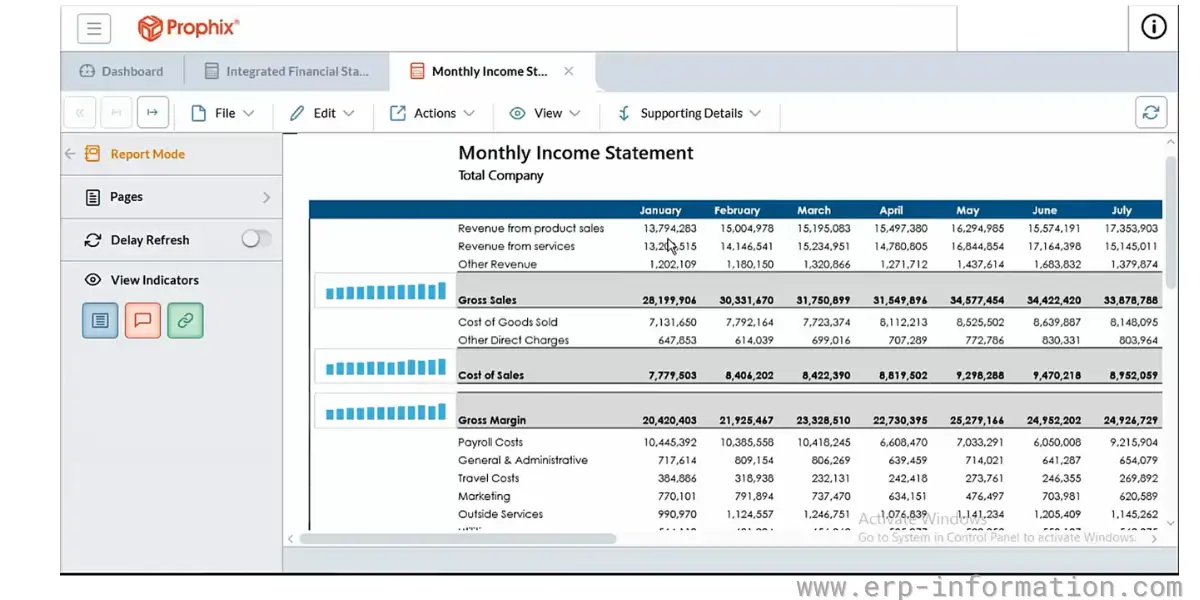Click the May column header

coord(968,210)
